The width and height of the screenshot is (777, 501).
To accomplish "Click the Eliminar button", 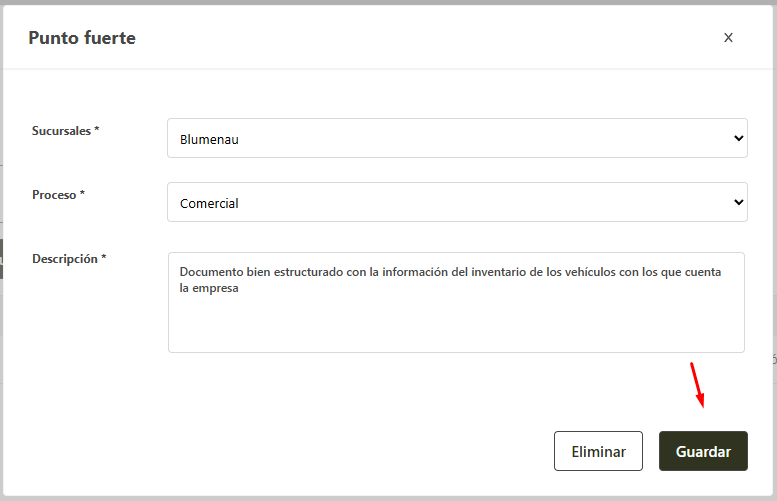I will pos(598,451).
